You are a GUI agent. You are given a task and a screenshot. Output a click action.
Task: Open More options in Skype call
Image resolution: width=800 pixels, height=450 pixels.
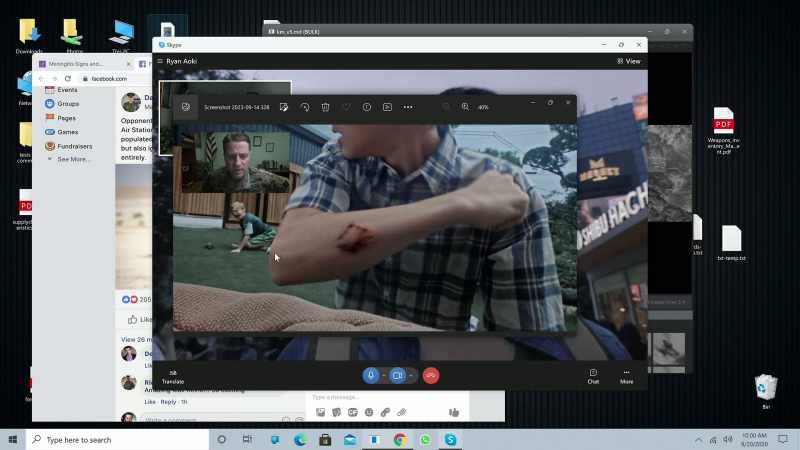pos(627,377)
